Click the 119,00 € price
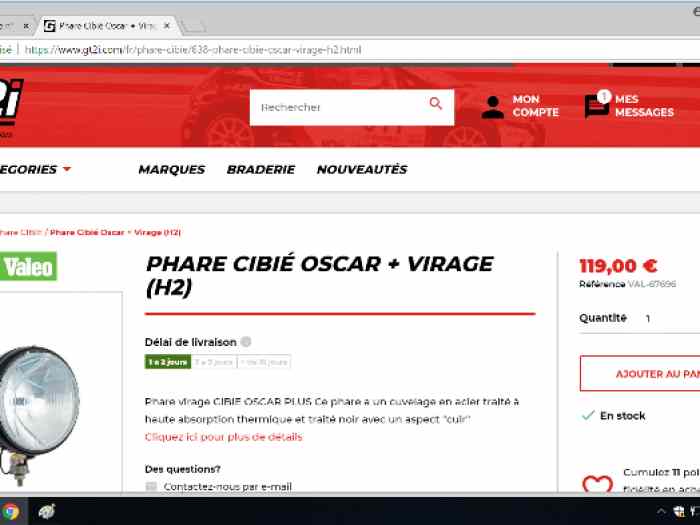Viewport: 700px width, 525px height. pos(618,266)
